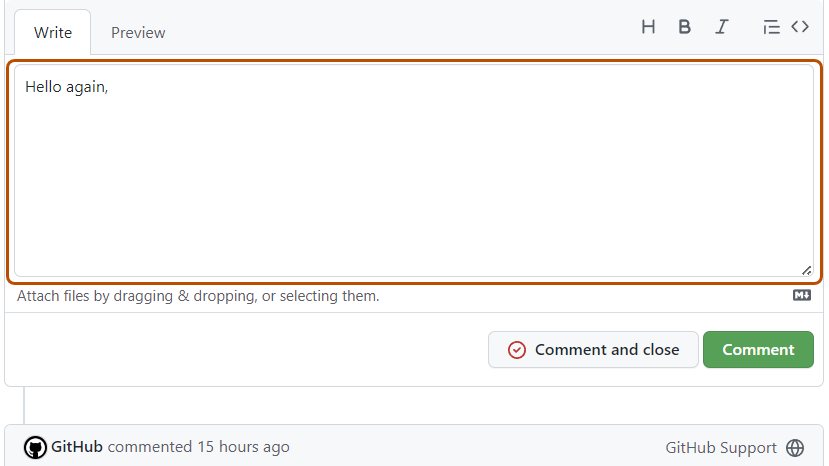This screenshot has width=829, height=466.
Task: Click the GitHub Octocat avatar
Action: [35, 447]
